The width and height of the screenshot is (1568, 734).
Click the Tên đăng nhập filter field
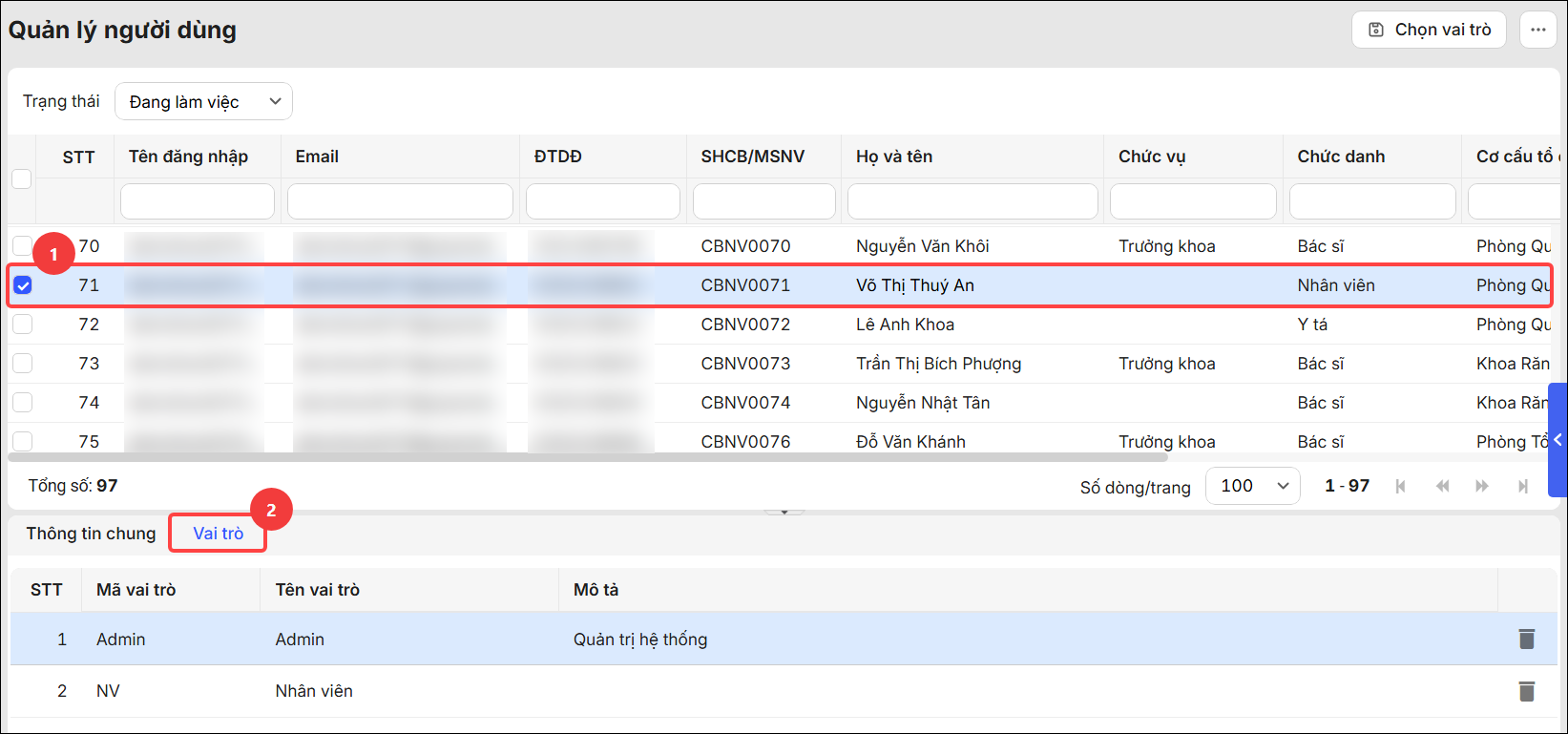click(198, 201)
